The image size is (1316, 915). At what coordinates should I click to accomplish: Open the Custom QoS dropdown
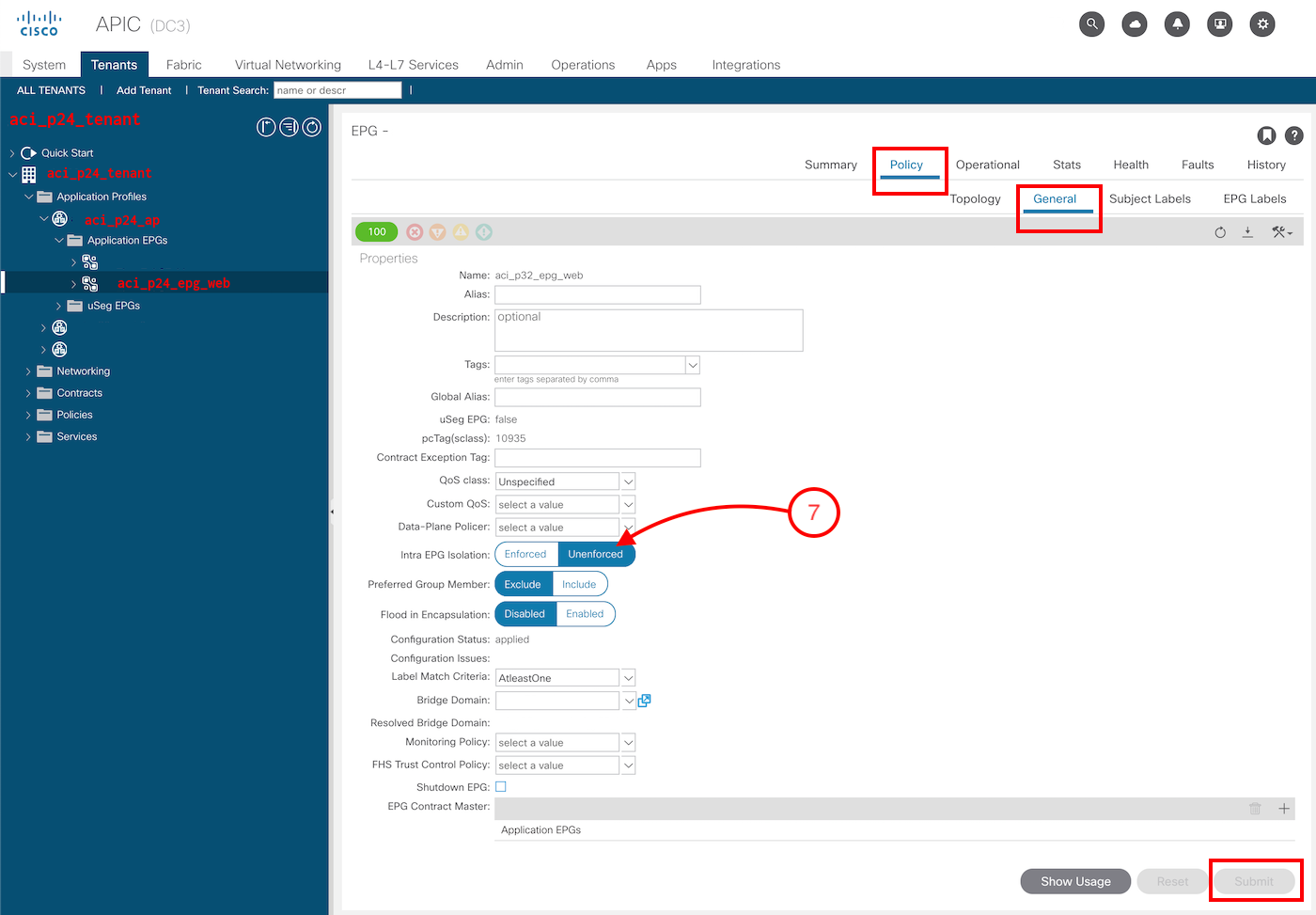point(628,504)
